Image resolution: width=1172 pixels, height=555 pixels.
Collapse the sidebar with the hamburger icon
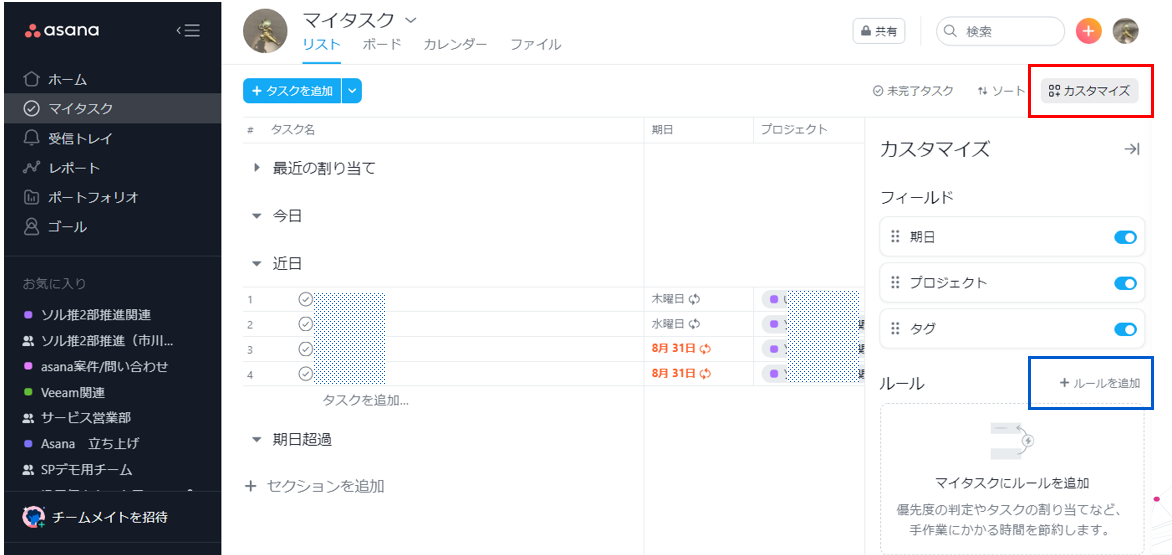(x=188, y=31)
